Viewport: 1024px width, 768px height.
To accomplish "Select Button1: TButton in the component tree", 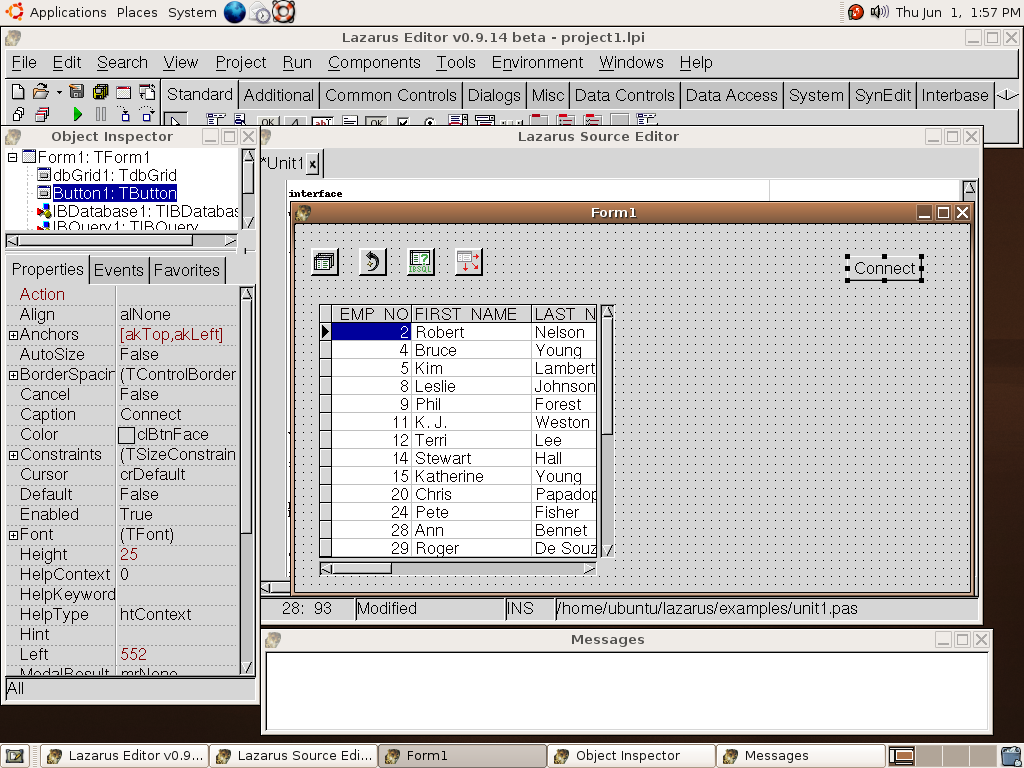I will tap(114, 193).
